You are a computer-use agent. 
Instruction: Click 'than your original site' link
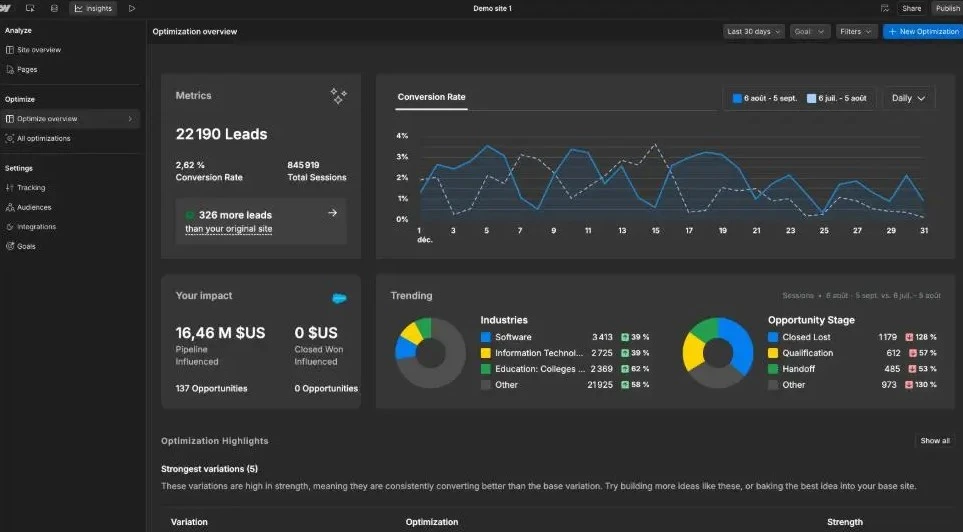click(228, 229)
